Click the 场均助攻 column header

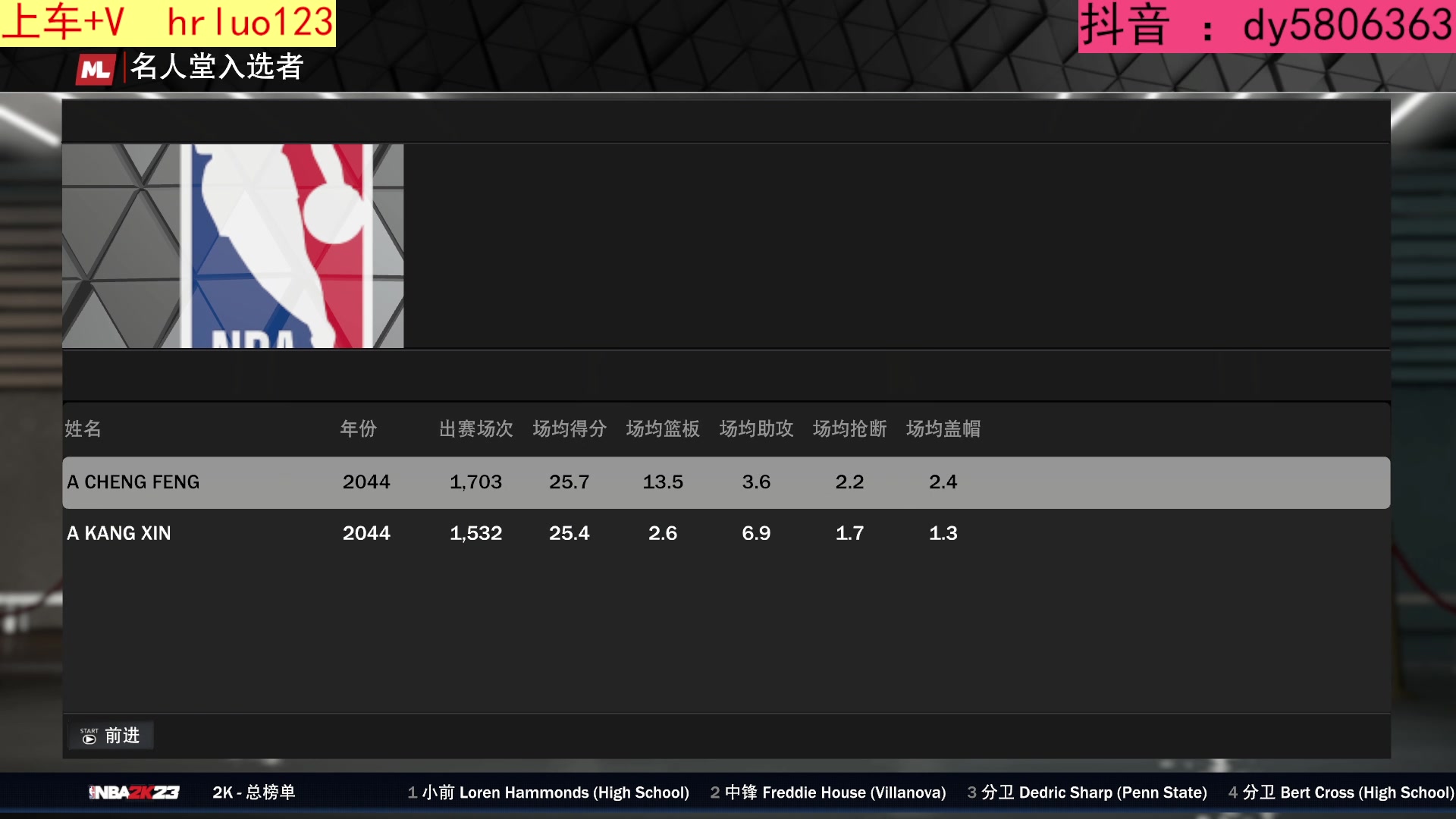(x=756, y=428)
